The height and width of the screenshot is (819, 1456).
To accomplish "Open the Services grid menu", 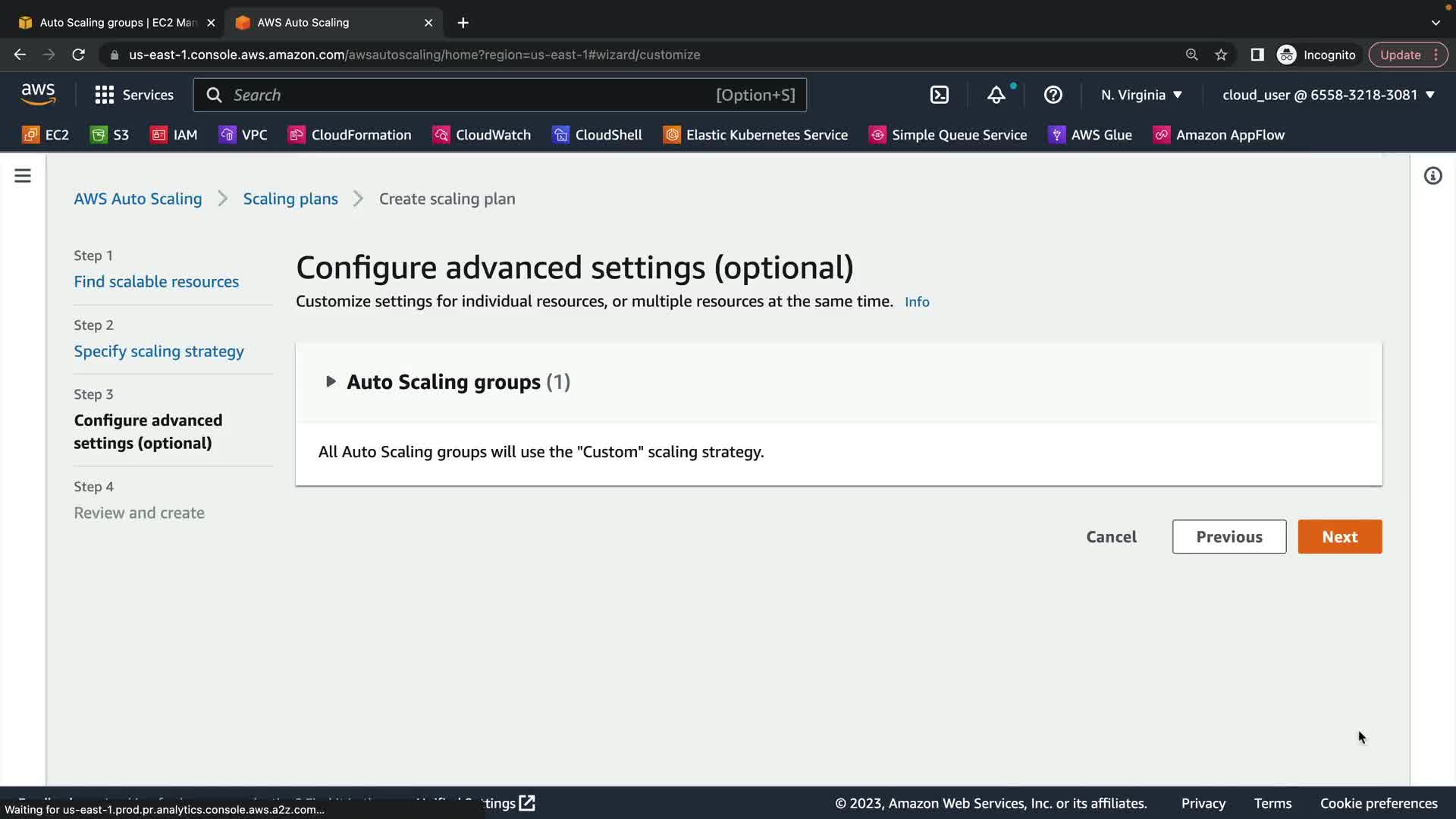I will [134, 95].
